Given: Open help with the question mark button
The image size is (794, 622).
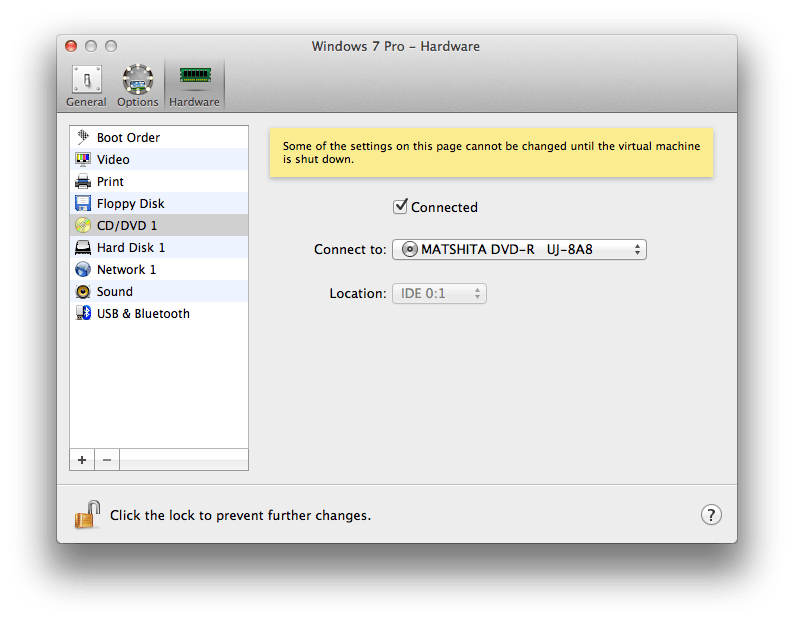Looking at the screenshot, I should coord(711,515).
